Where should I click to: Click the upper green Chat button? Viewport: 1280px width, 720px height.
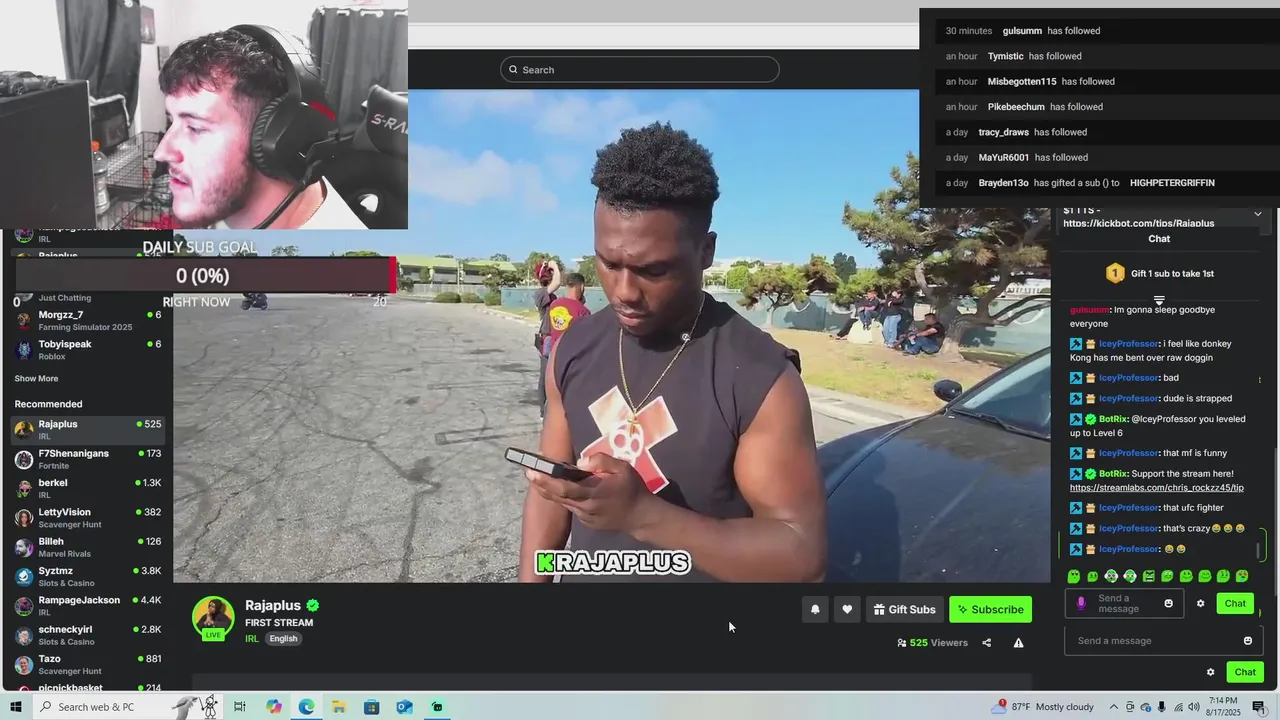point(1235,603)
